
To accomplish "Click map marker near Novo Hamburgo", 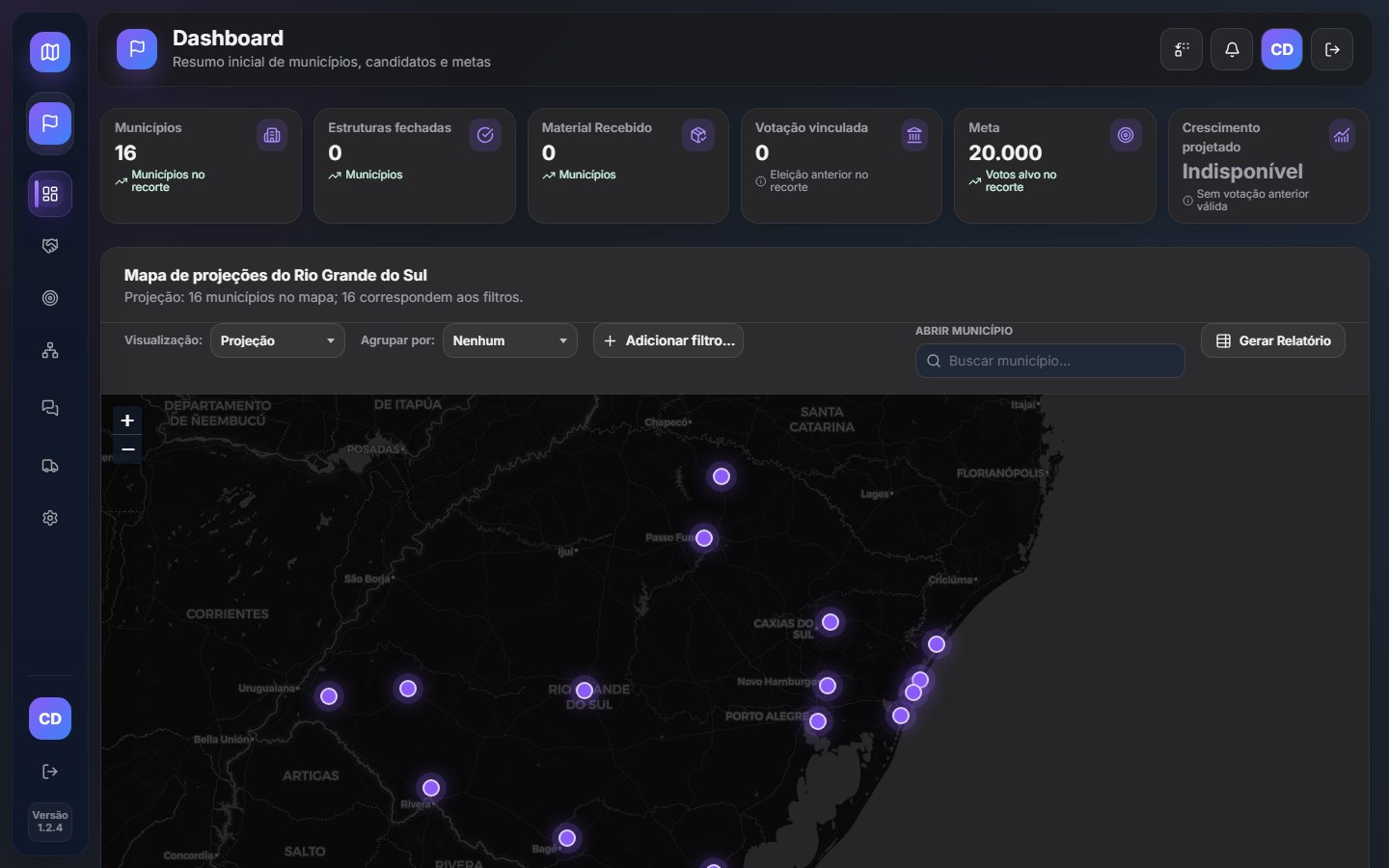I will point(827,686).
